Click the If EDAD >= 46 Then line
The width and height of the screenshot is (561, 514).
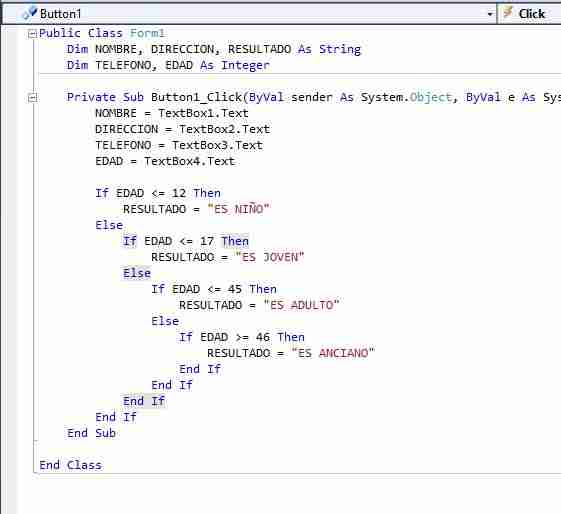click(x=242, y=337)
